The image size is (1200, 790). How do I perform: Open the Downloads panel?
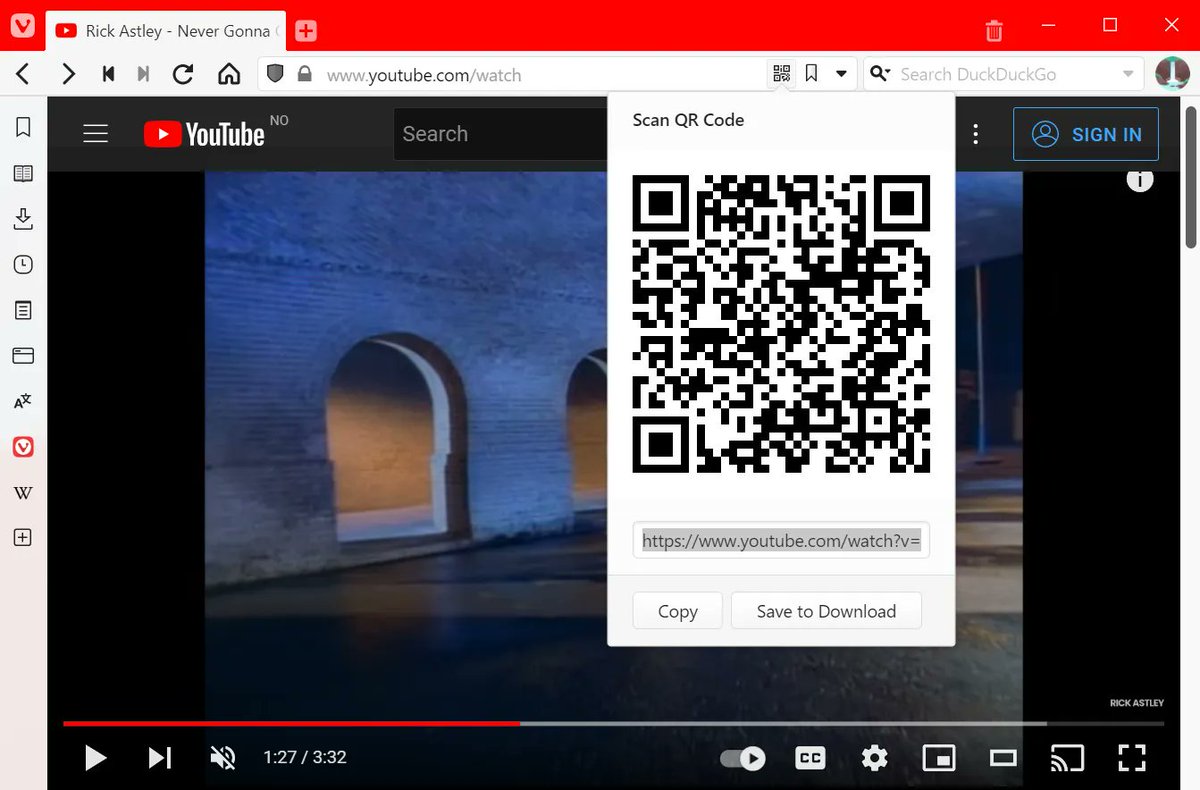[23, 219]
